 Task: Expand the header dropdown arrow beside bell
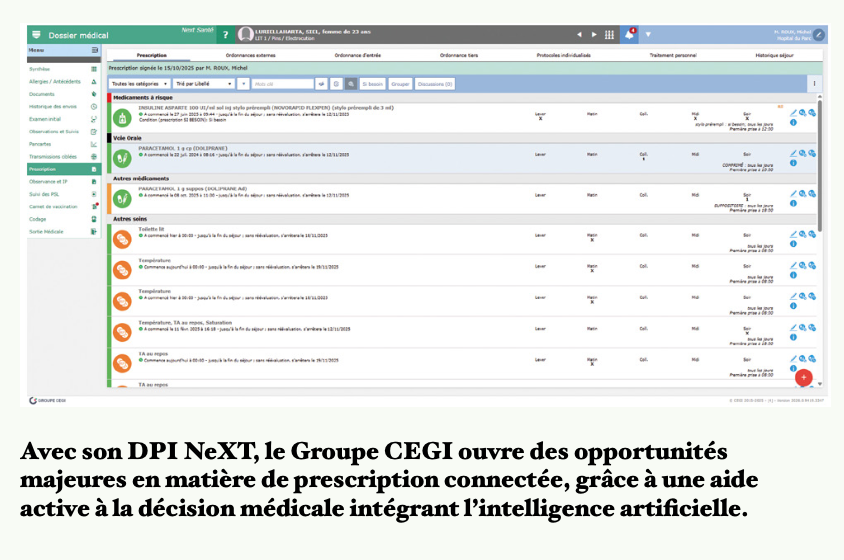click(648, 35)
